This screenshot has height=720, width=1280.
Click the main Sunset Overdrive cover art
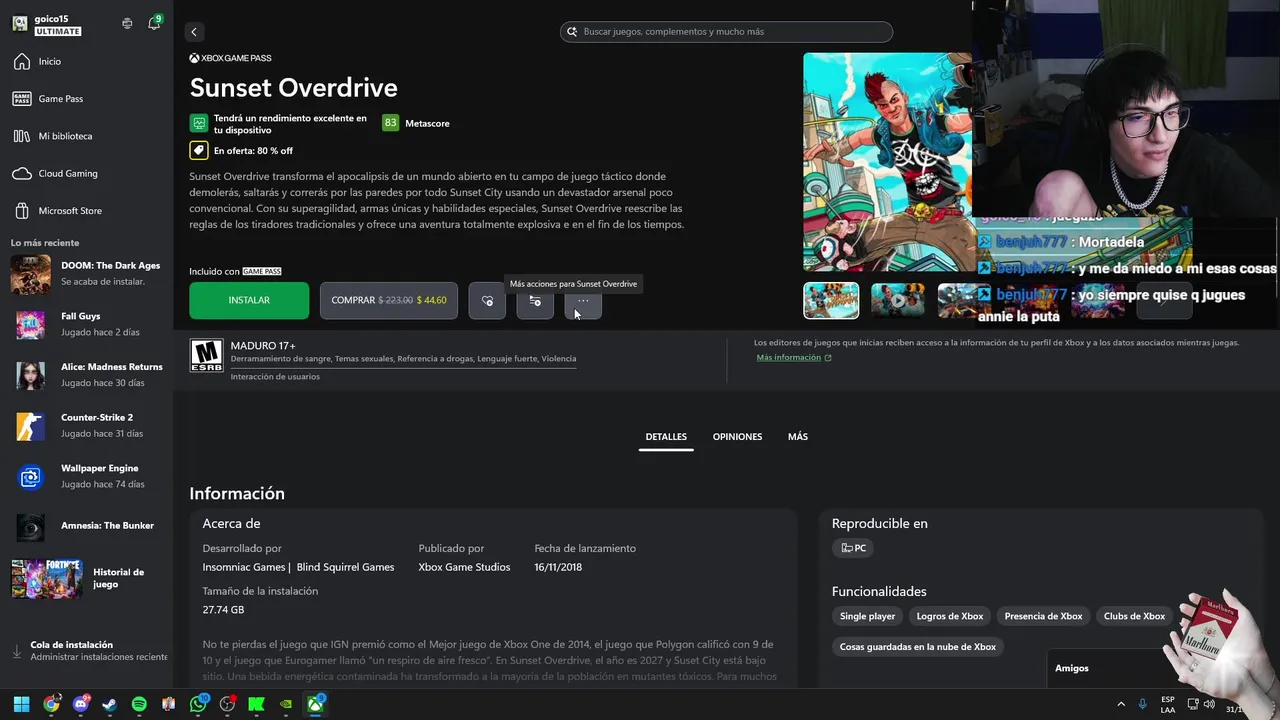pyautogui.click(x=888, y=162)
